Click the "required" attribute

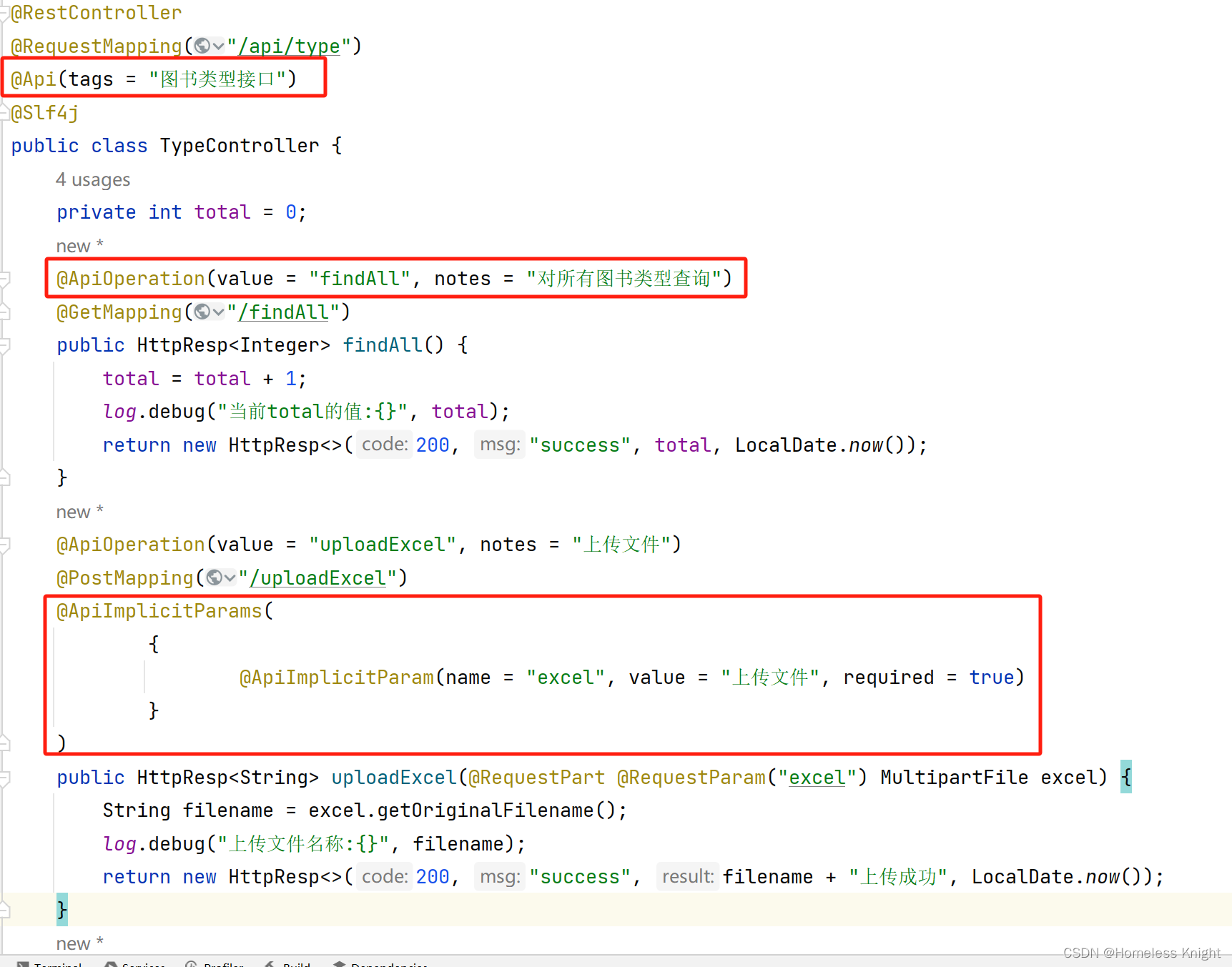coord(889,678)
